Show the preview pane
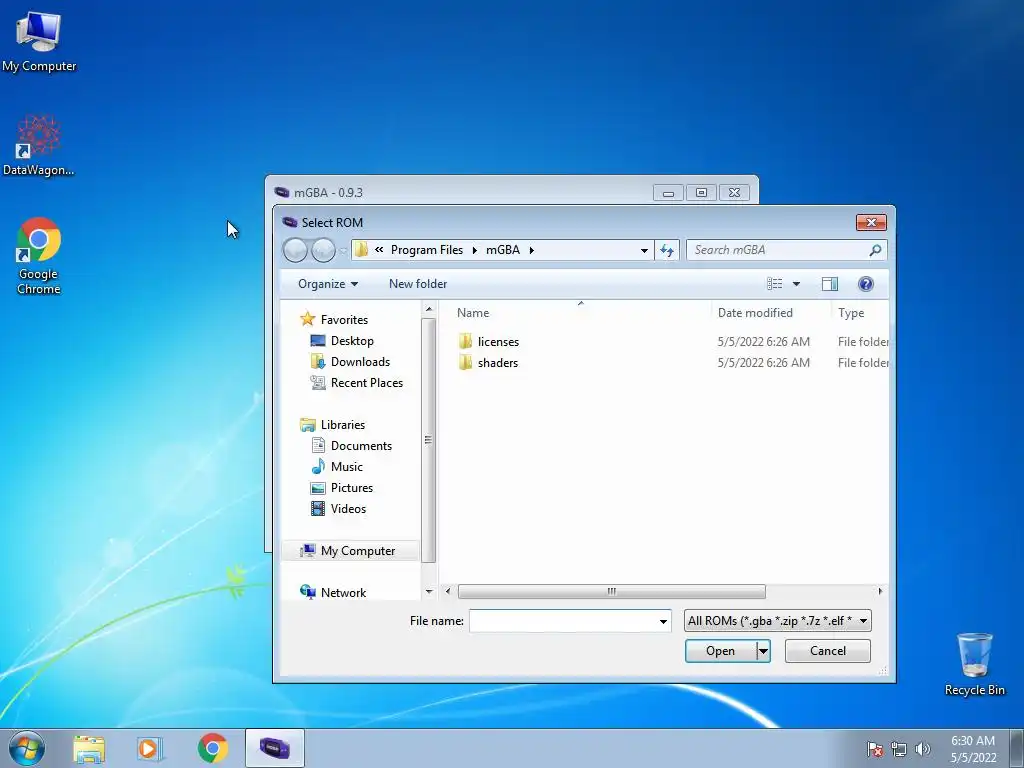1024x768 pixels. point(829,283)
